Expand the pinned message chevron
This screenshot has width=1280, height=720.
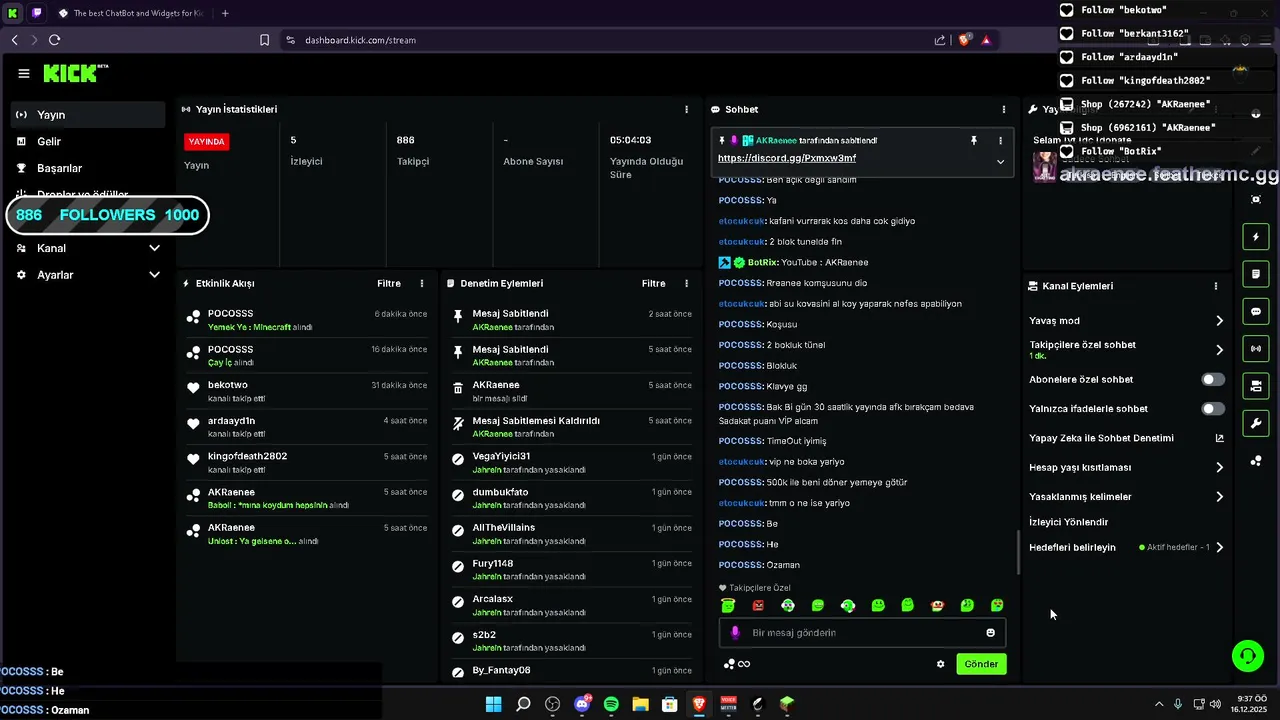click(1000, 161)
